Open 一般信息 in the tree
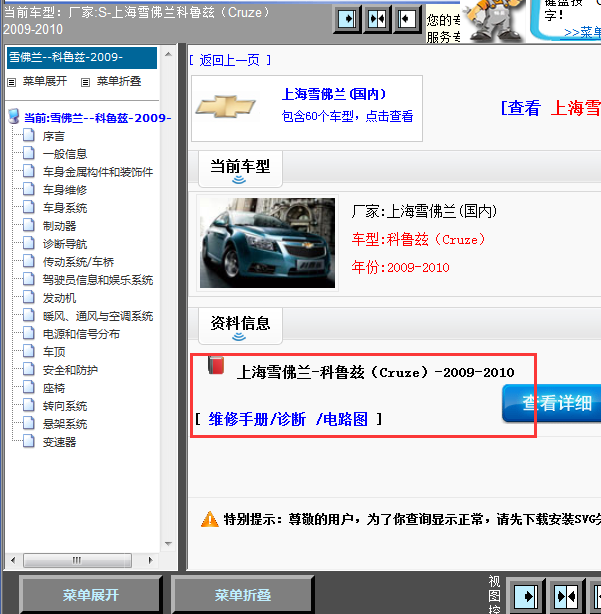Viewport: 601px width, 614px height. point(65,154)
